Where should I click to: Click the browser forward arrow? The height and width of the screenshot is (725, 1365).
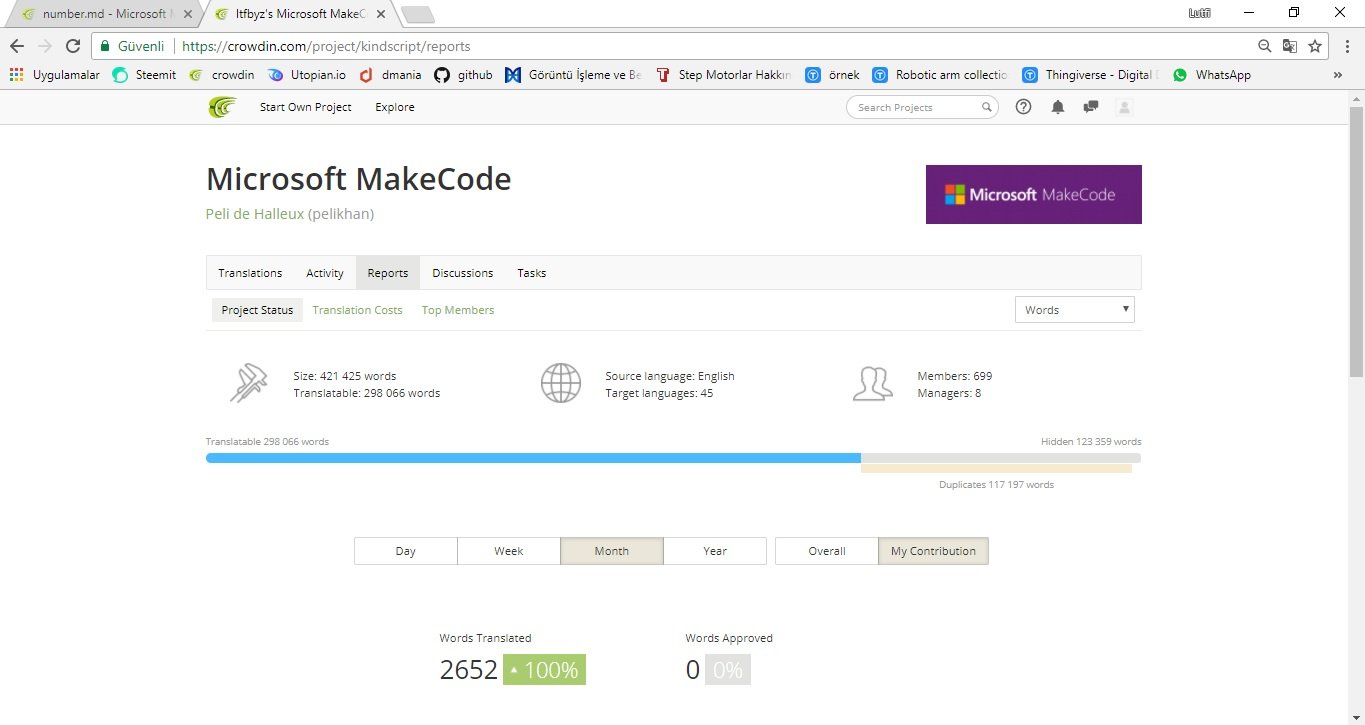coord(44,46)
